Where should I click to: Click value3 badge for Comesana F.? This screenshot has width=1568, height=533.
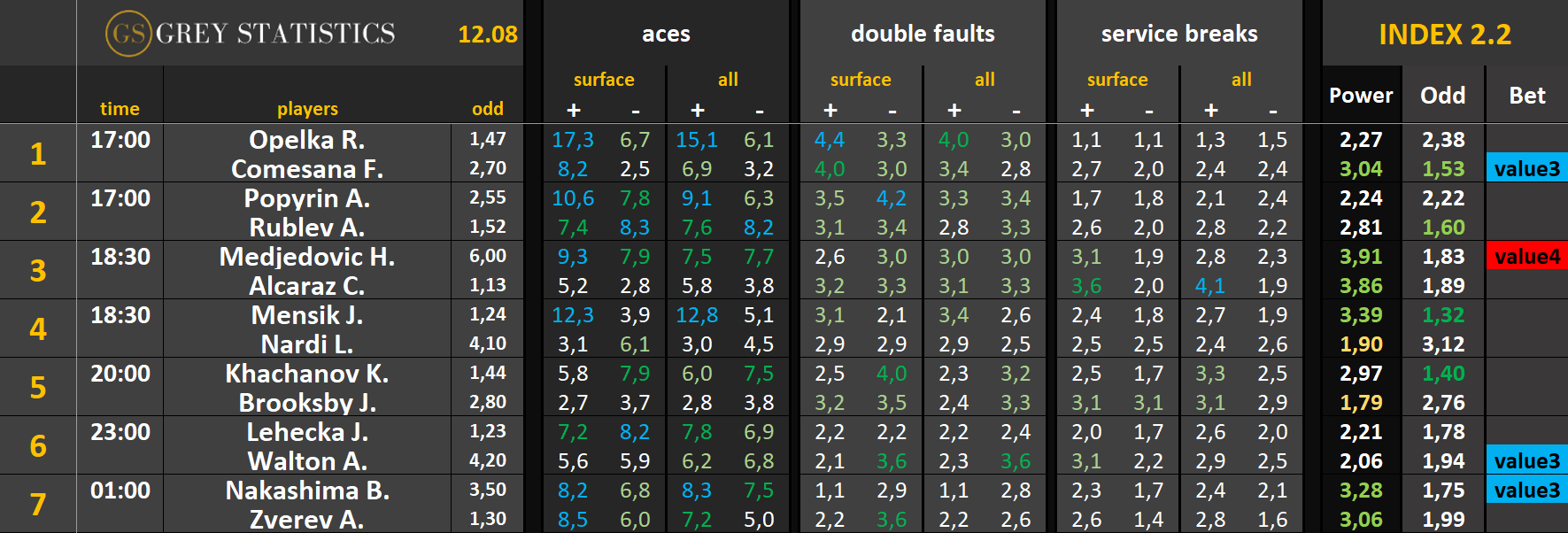(x=1527, y=168)
